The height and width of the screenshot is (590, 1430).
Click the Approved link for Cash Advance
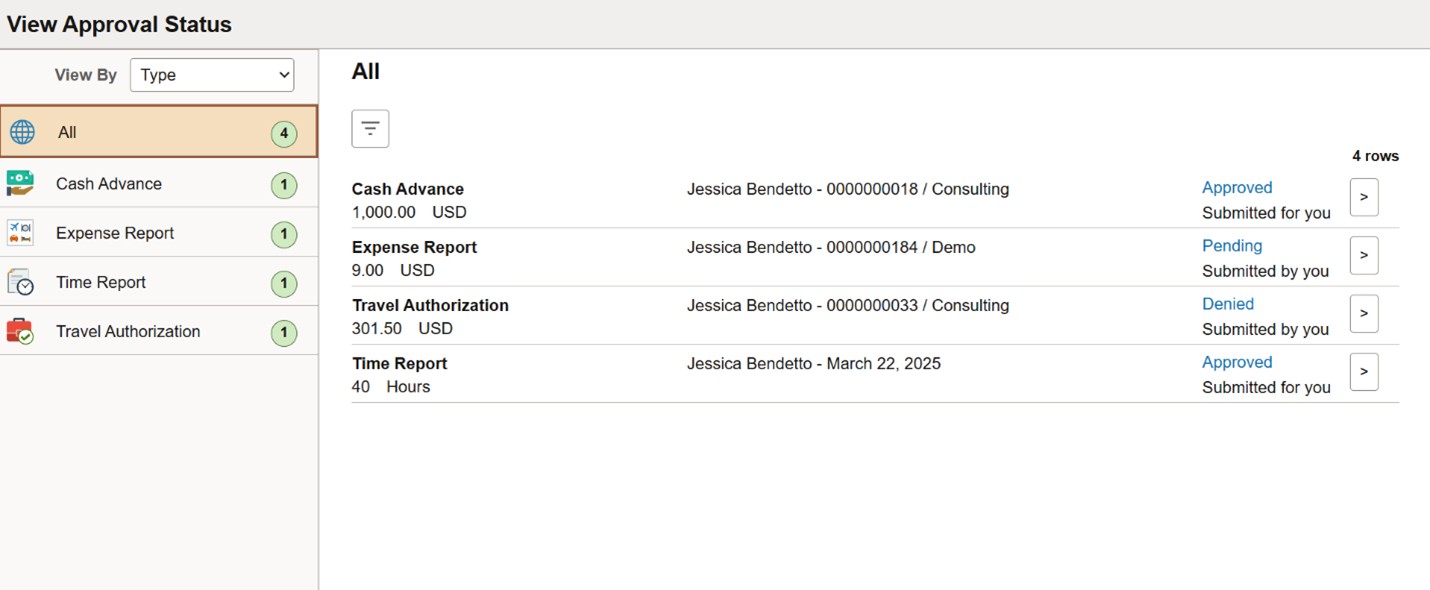click(x=1237, y=188)
